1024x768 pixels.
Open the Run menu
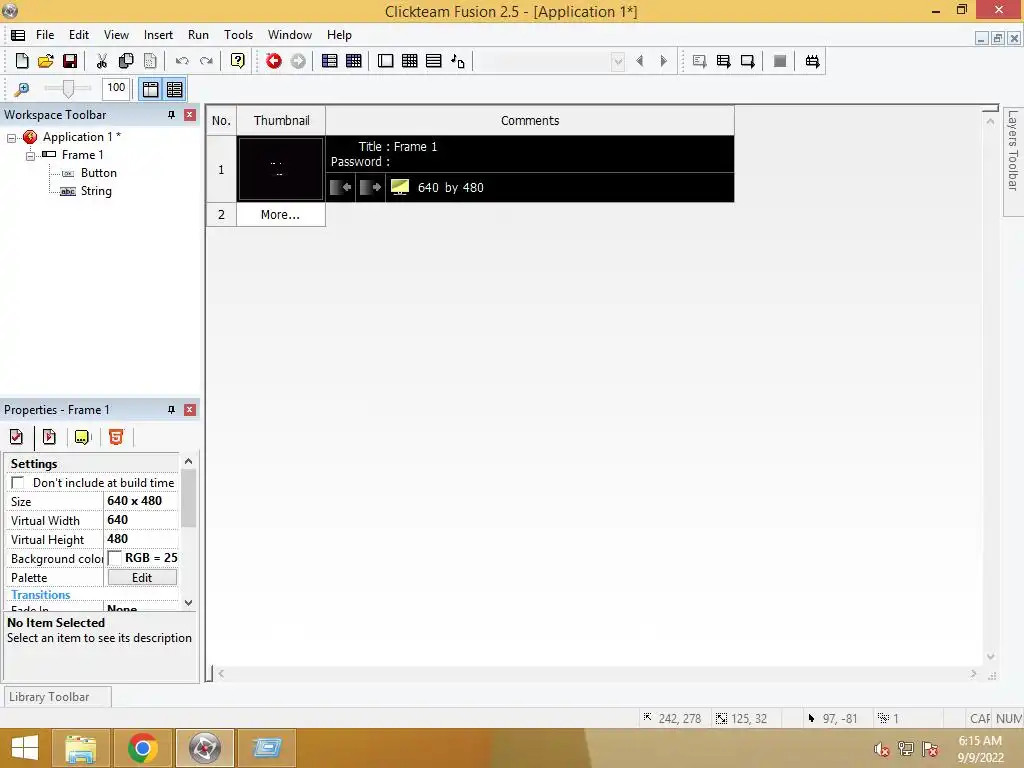(199, 35)
